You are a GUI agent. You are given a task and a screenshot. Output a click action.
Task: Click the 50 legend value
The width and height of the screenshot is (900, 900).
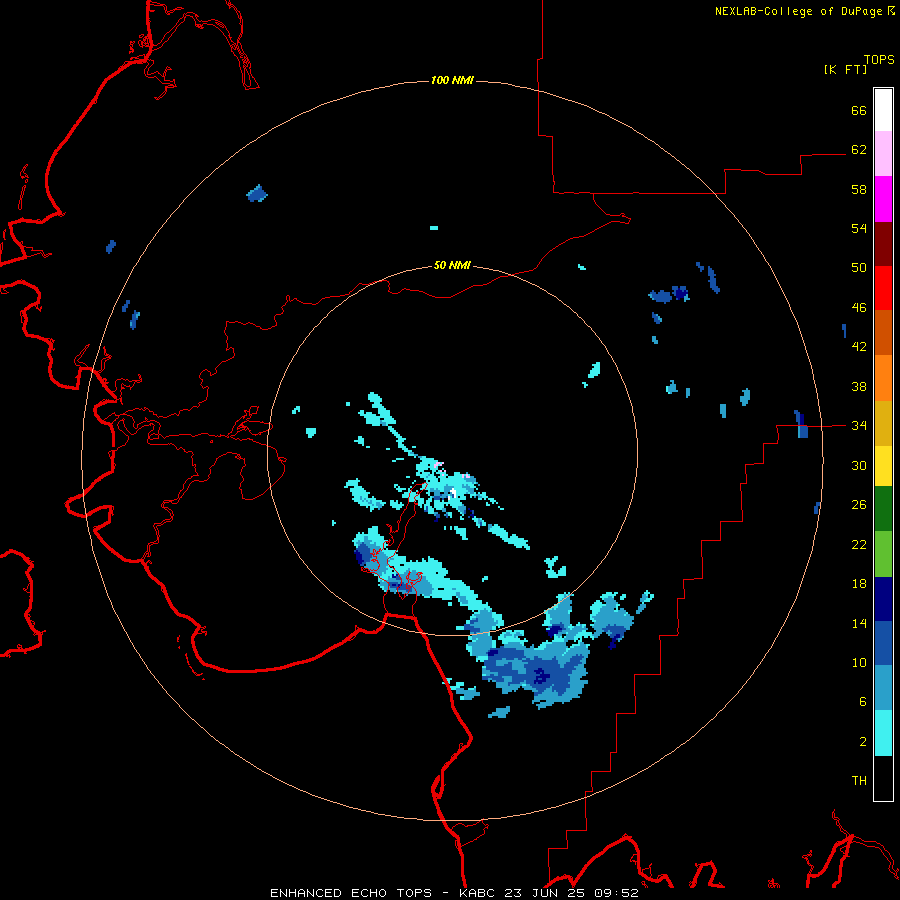859,267
